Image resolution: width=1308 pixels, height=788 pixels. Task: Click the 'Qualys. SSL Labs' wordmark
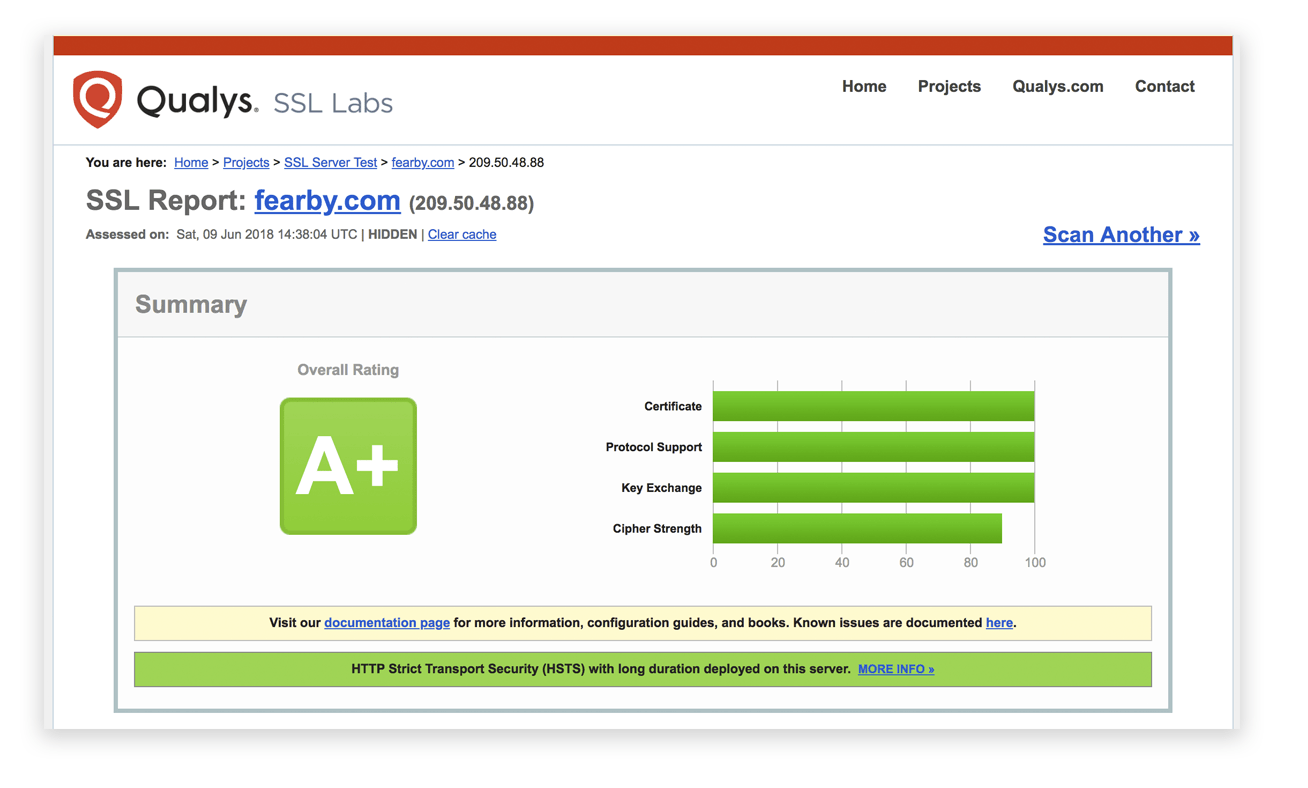click(x=265, y=102)
